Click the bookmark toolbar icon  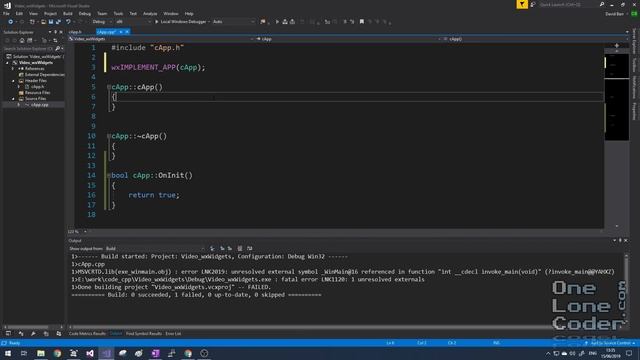(x=362, y=22)
